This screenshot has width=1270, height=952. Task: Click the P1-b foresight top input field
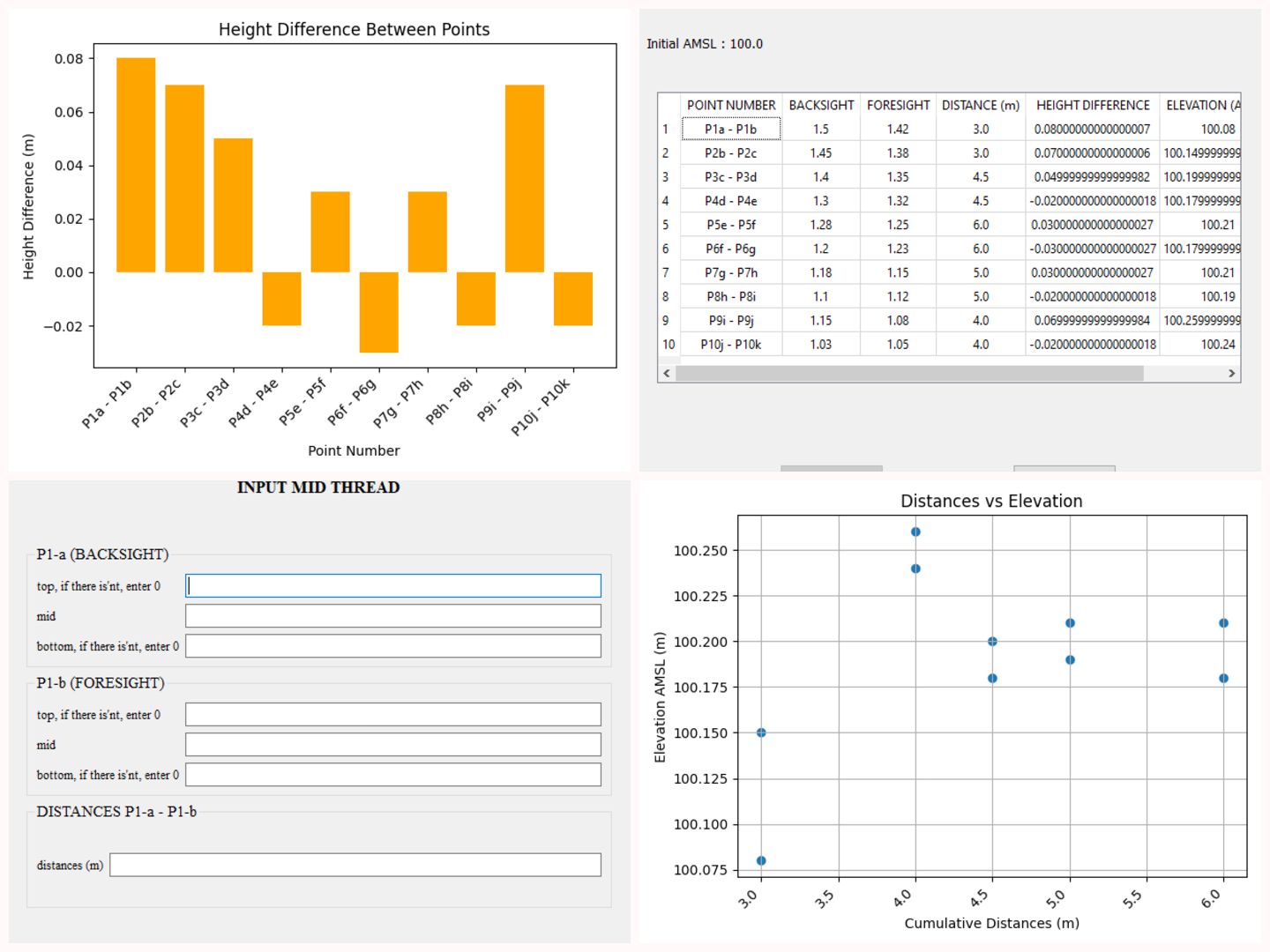pos(393,715)
